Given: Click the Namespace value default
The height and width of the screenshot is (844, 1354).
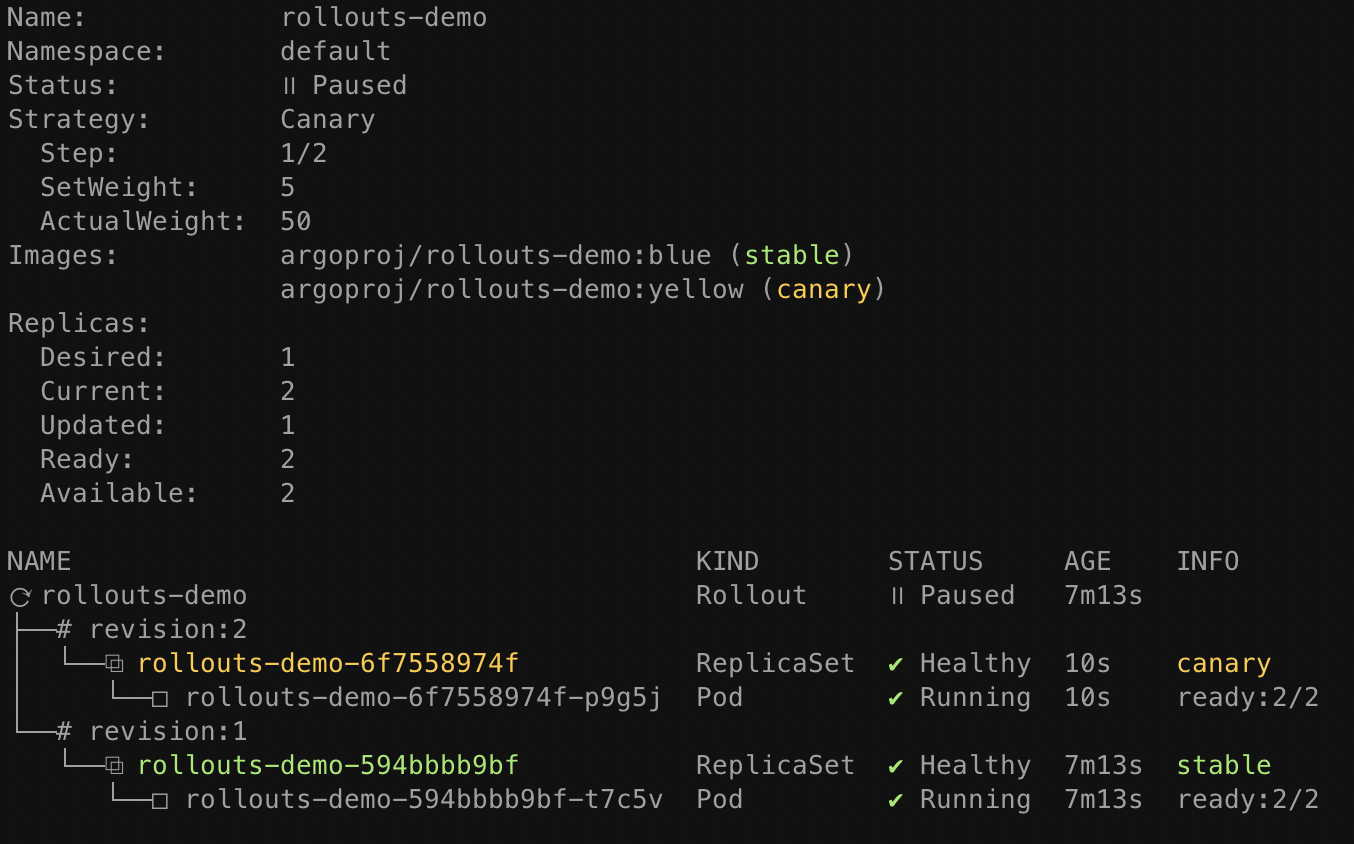Looking at the screenshot, I should pos(336,52).
